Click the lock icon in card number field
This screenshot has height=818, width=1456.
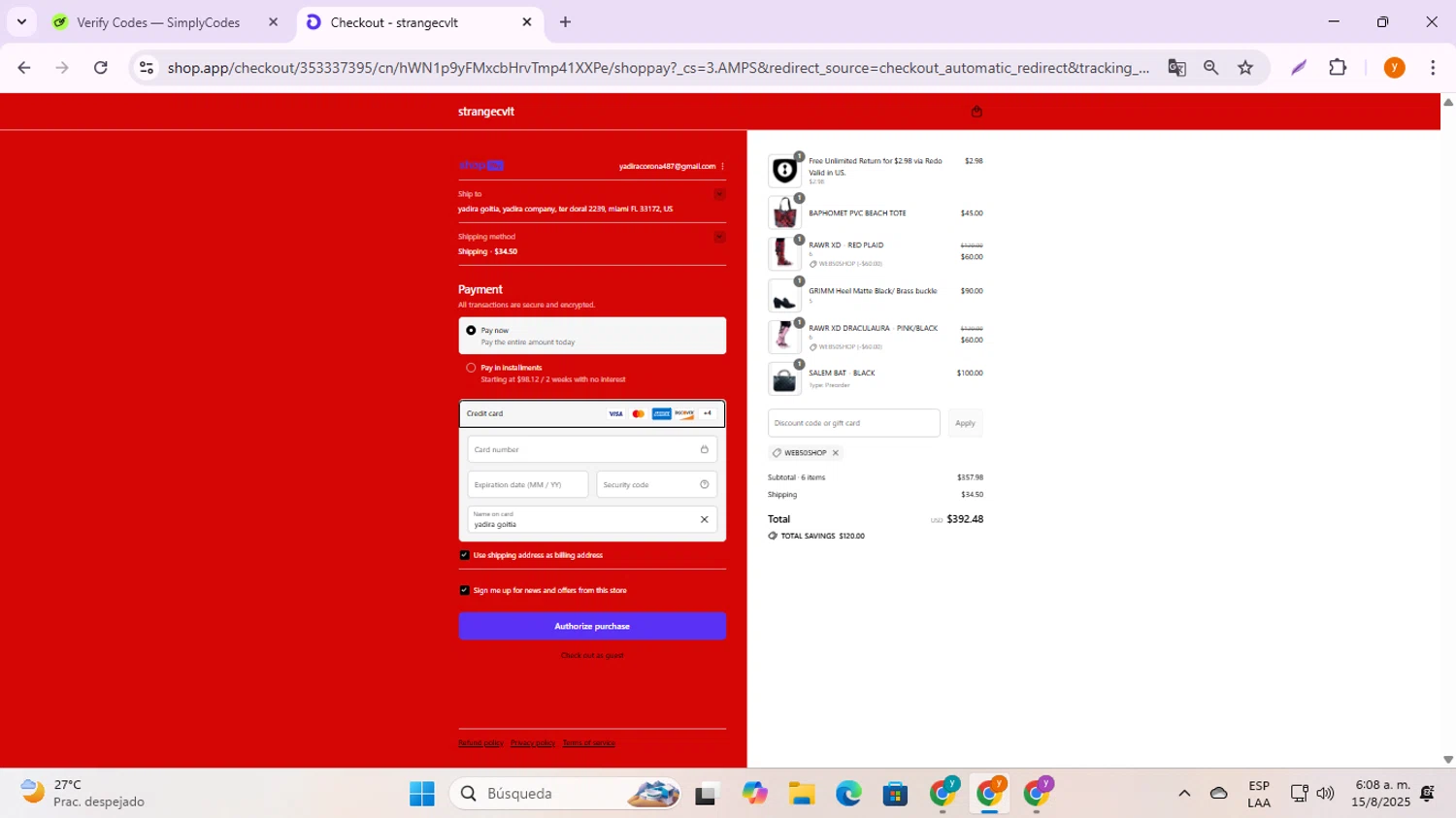point(704,449)
